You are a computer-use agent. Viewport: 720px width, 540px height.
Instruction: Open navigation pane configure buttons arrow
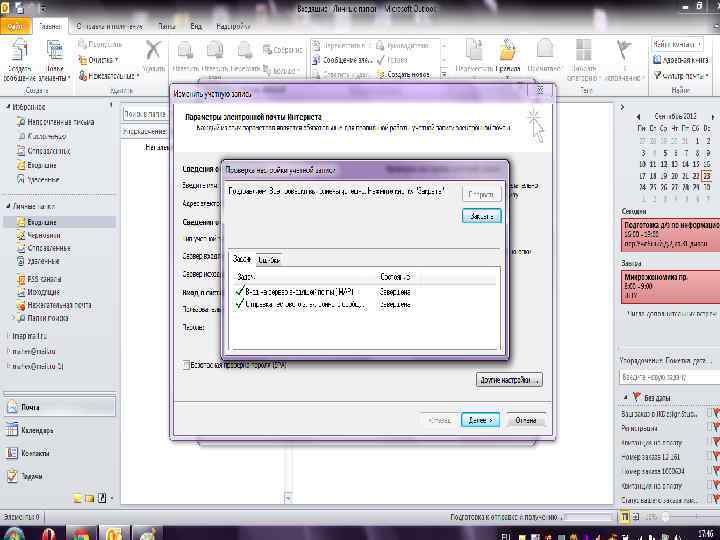click(112, 498)
